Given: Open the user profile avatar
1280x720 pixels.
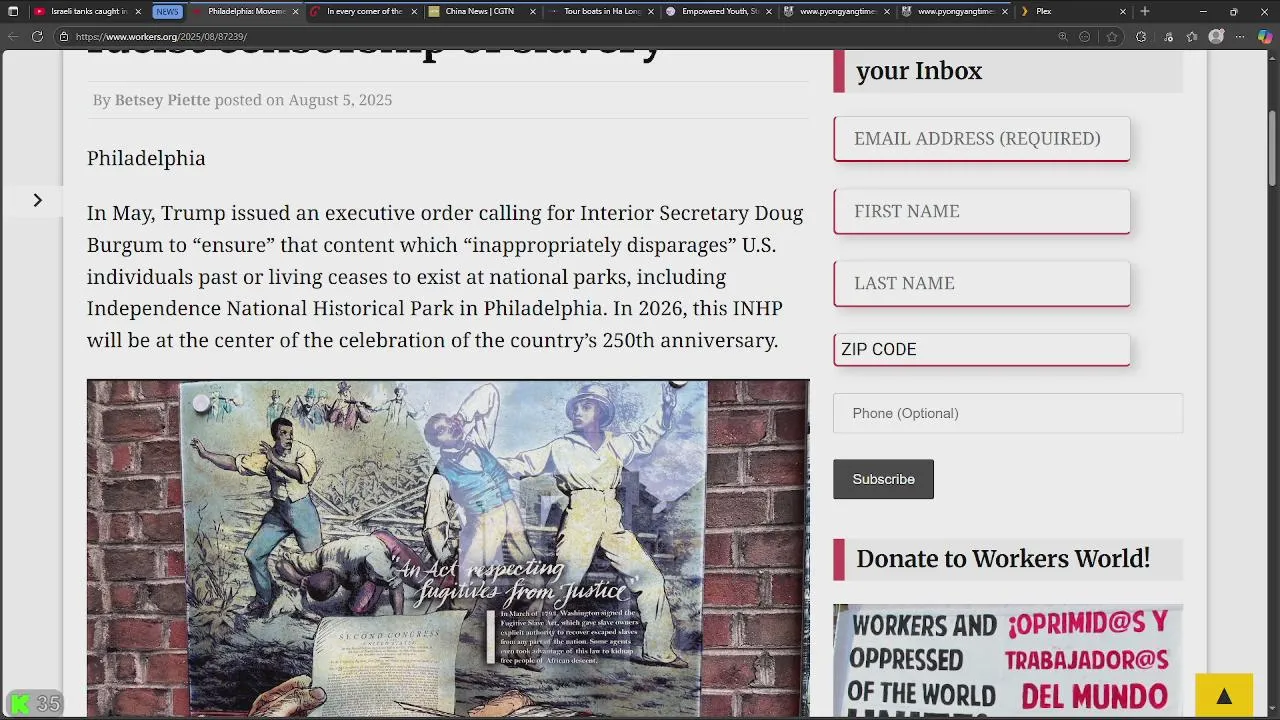Looking at the screenshot, I should (x=1216, y=37).
